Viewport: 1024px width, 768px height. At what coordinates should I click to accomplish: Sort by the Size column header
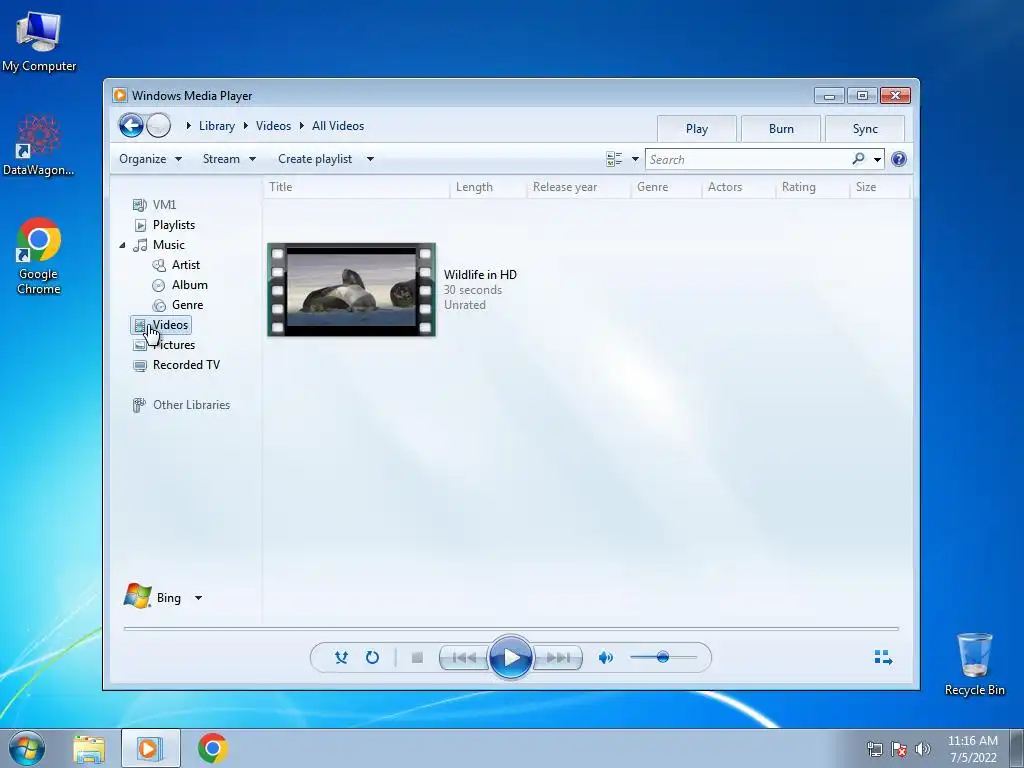(x=879, y=187)
